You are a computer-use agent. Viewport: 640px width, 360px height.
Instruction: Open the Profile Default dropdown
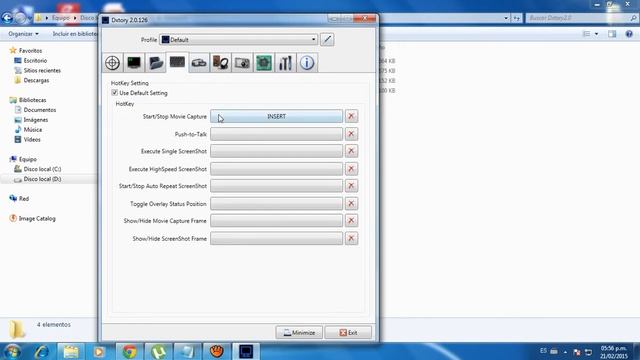239,40
